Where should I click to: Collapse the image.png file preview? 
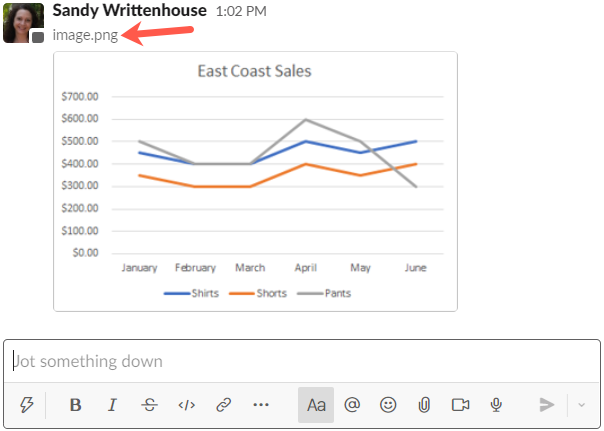(x=85, y=35)
